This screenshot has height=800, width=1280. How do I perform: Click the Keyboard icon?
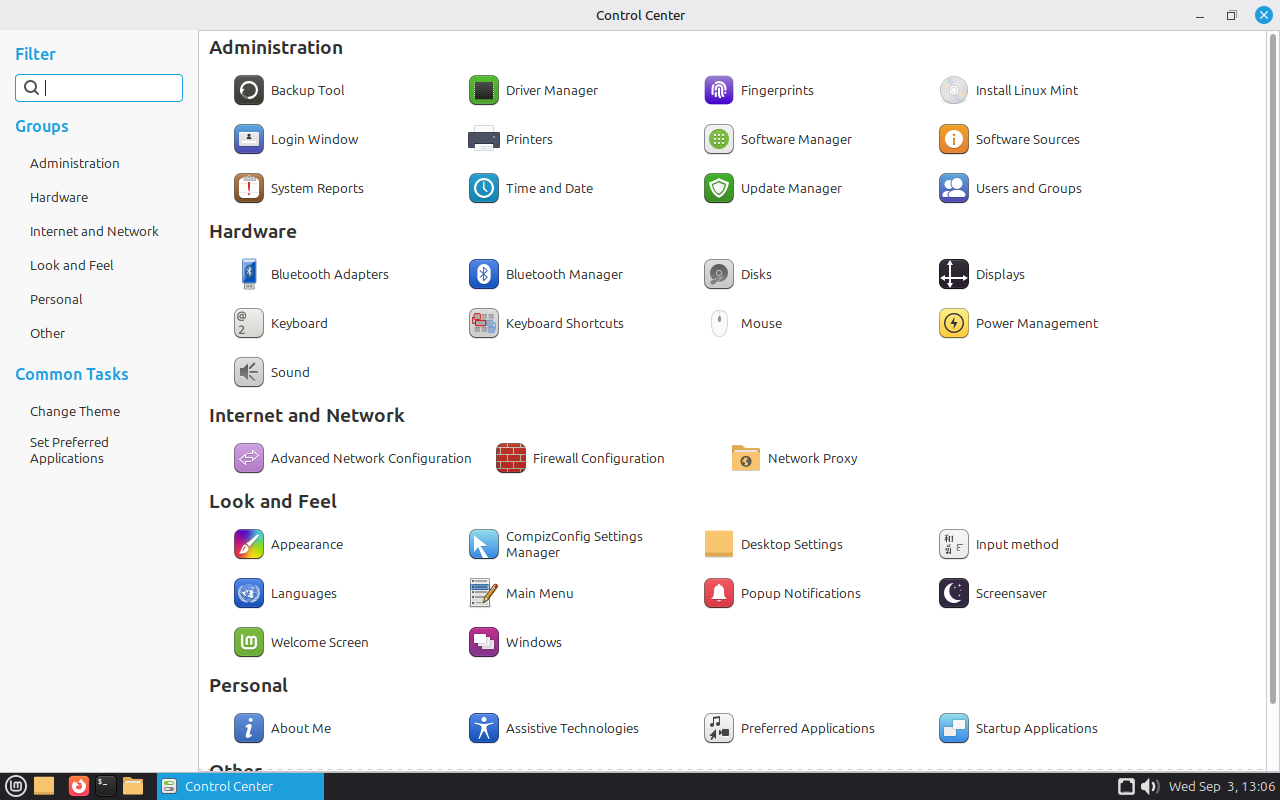tap(249, 323)
